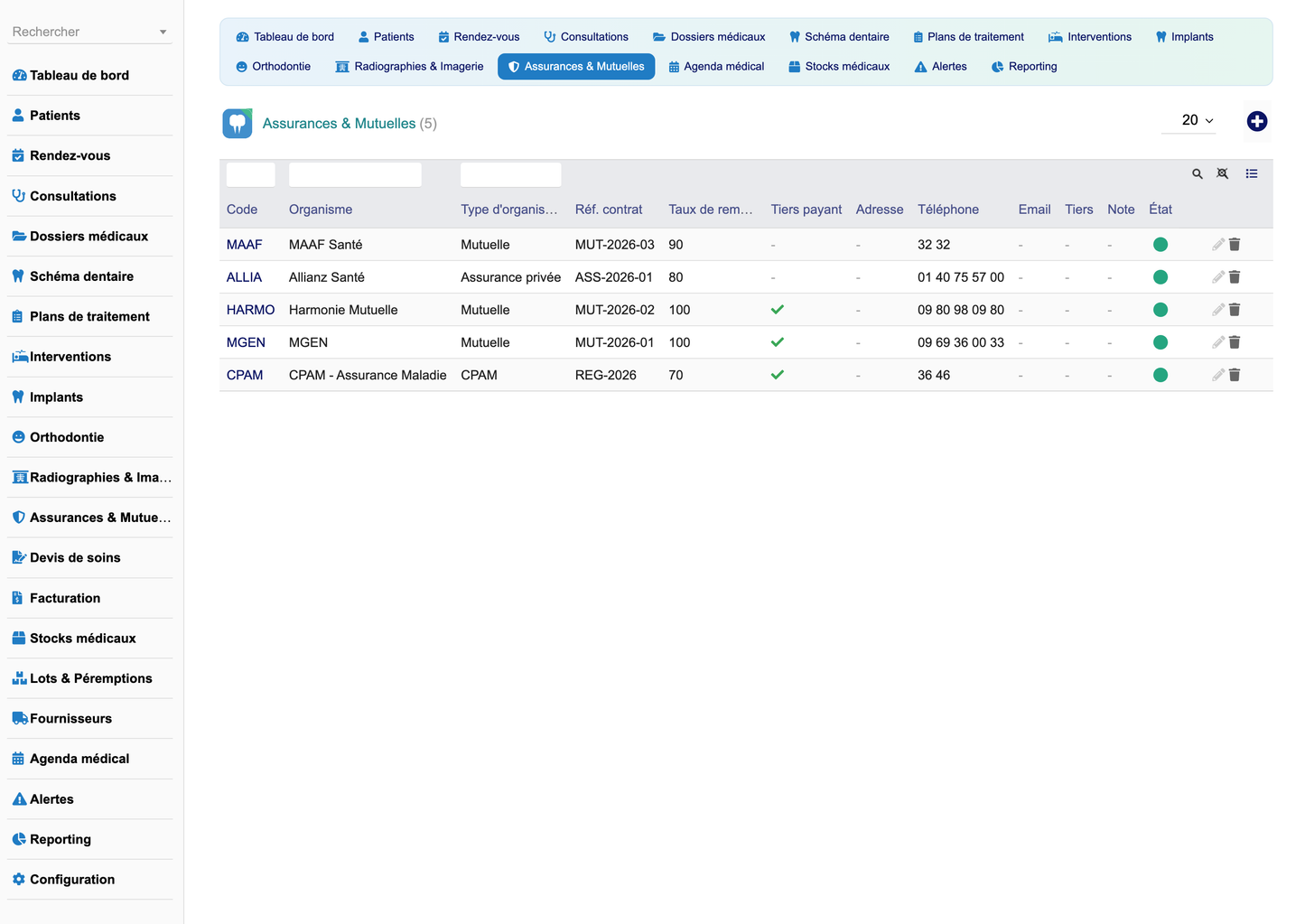1305x924 pixels.
Task: Edit the MAAF Santé row with pencil icon
Action: (1217, 245)
